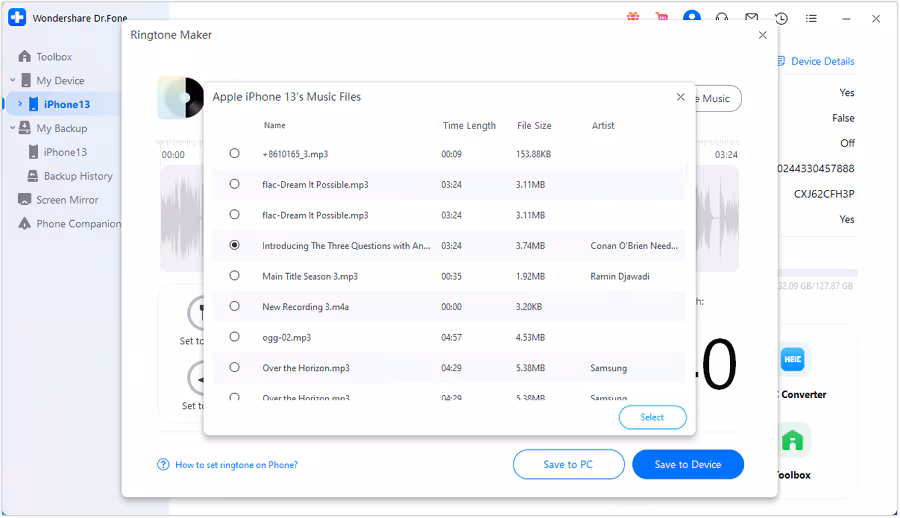Click the storage usage progress bar
Viewport: 900px width, 518px height.
point(818,273)
